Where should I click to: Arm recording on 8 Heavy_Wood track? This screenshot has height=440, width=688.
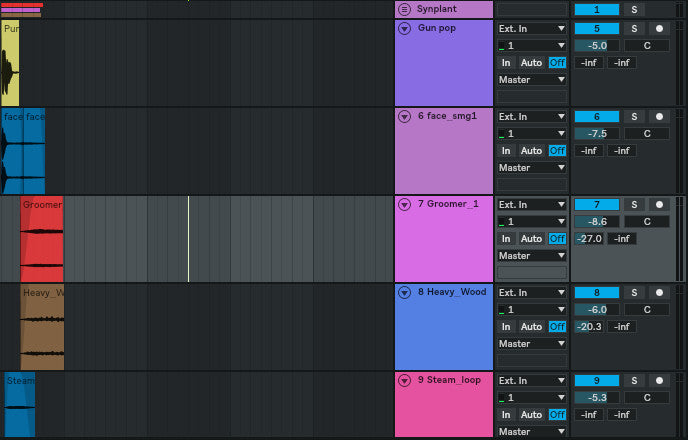pos(659,293)
